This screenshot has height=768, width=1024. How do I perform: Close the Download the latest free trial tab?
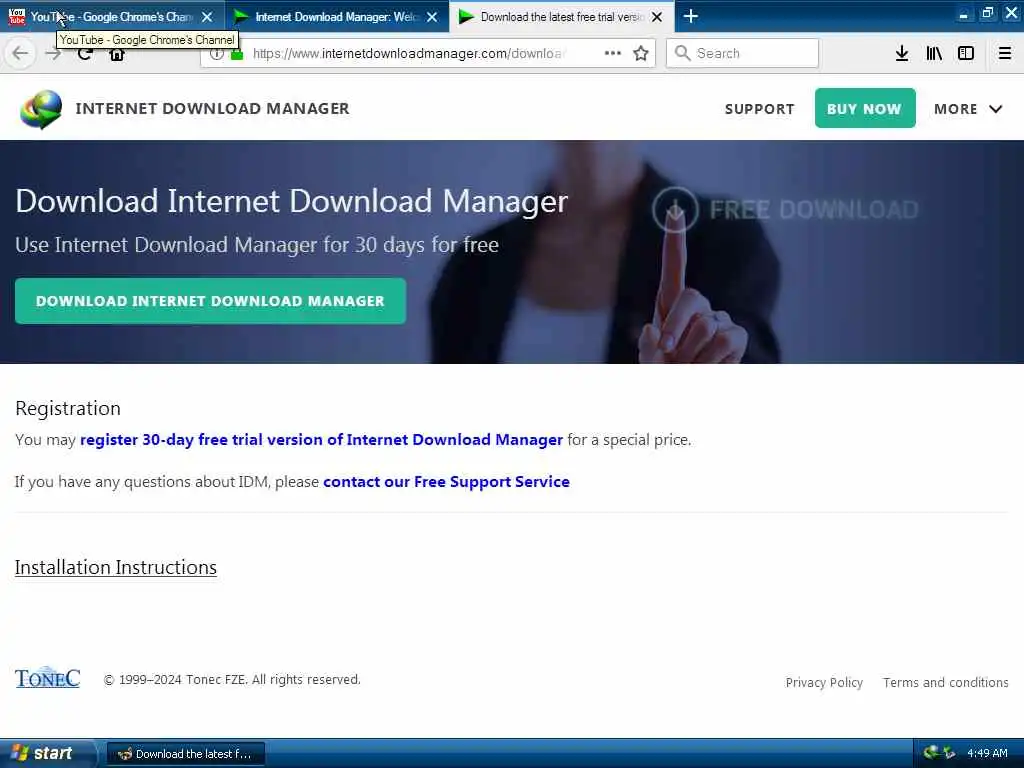click(x=657, y=17)
